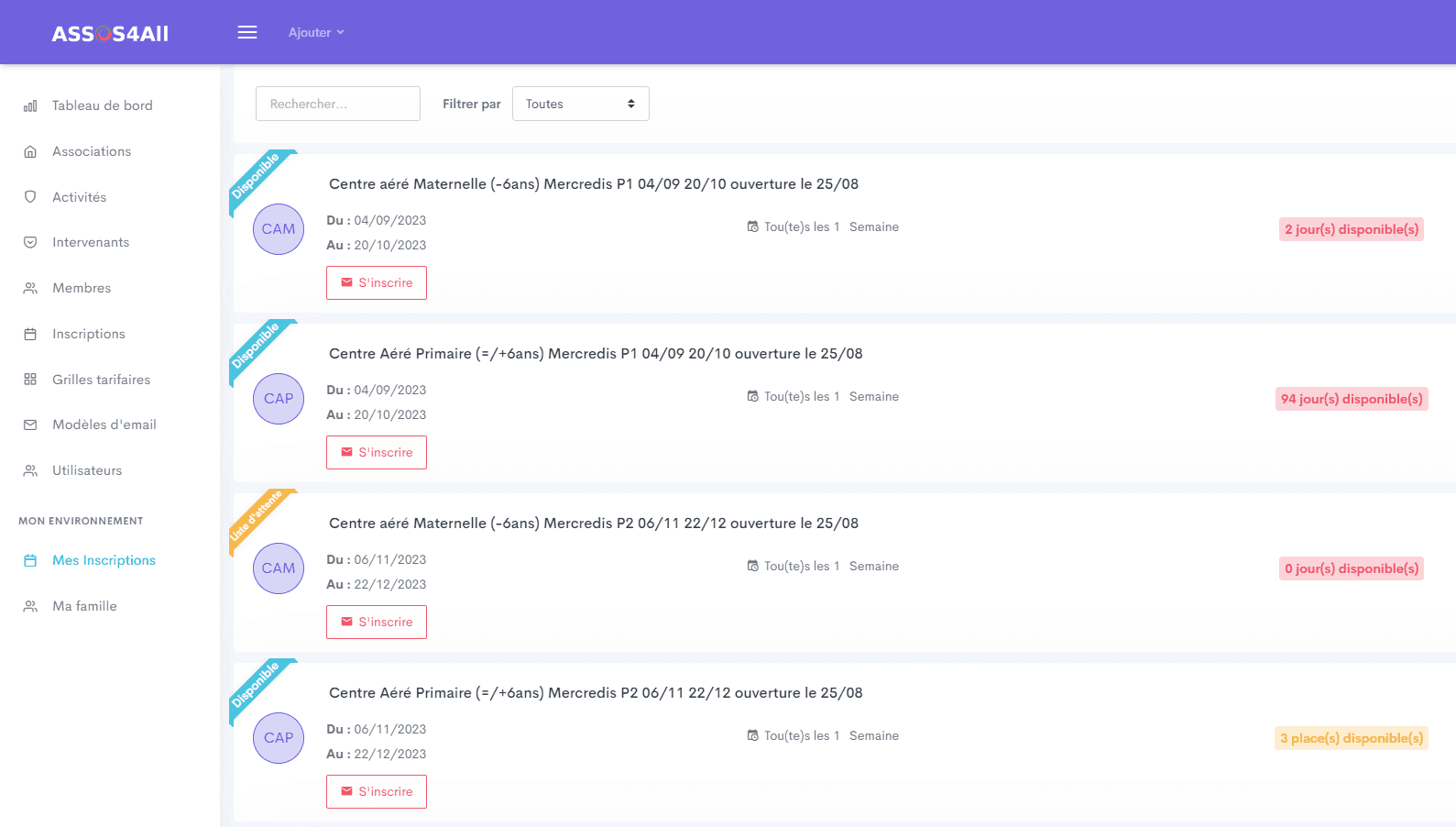Click the Liste d'attente ribbon
This screenshot has height=827, width=1456.
256,517
